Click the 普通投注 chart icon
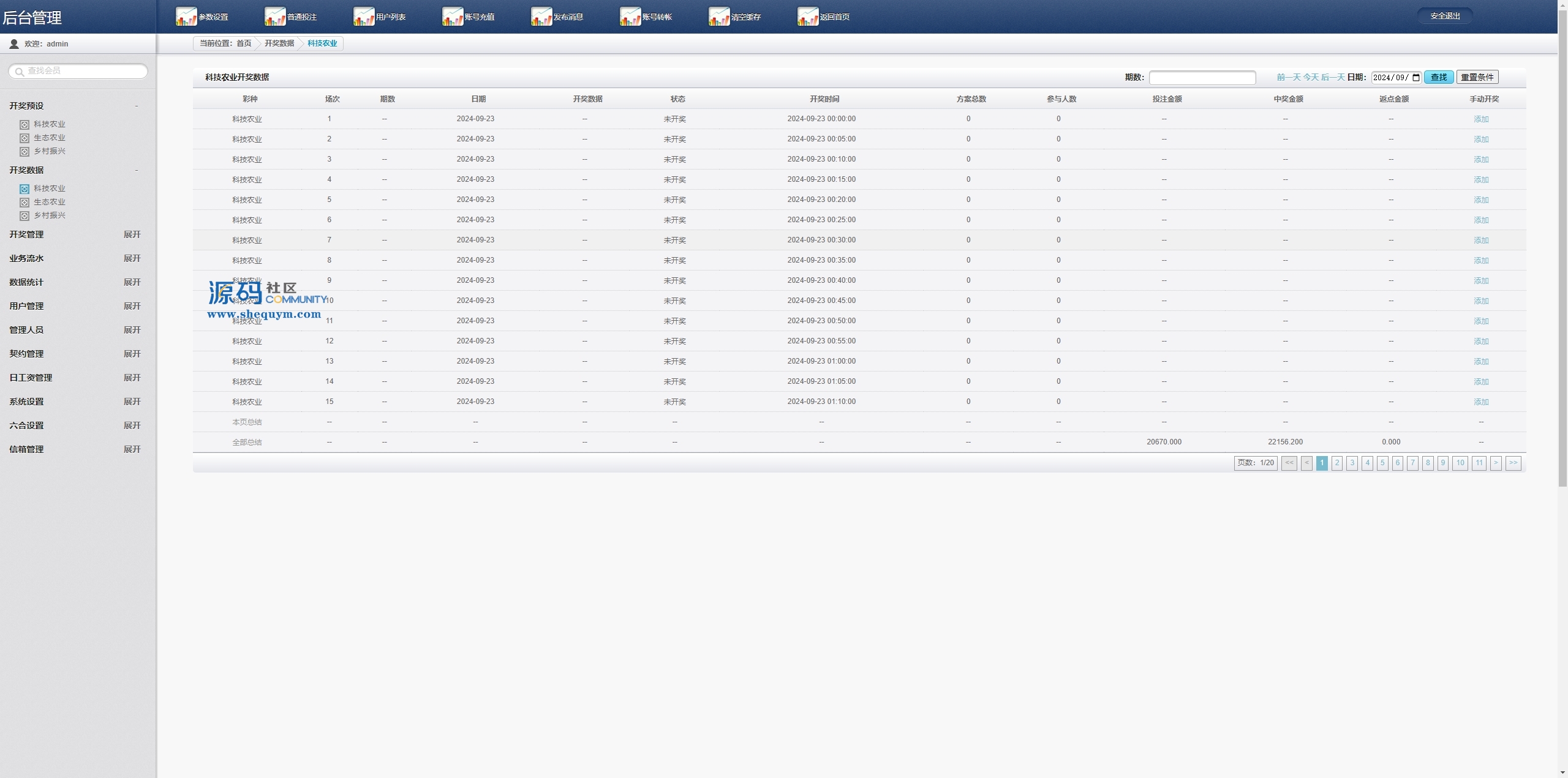Image resolution: width=1568 pixels, height=778 pixels. (x=275, y=17)
